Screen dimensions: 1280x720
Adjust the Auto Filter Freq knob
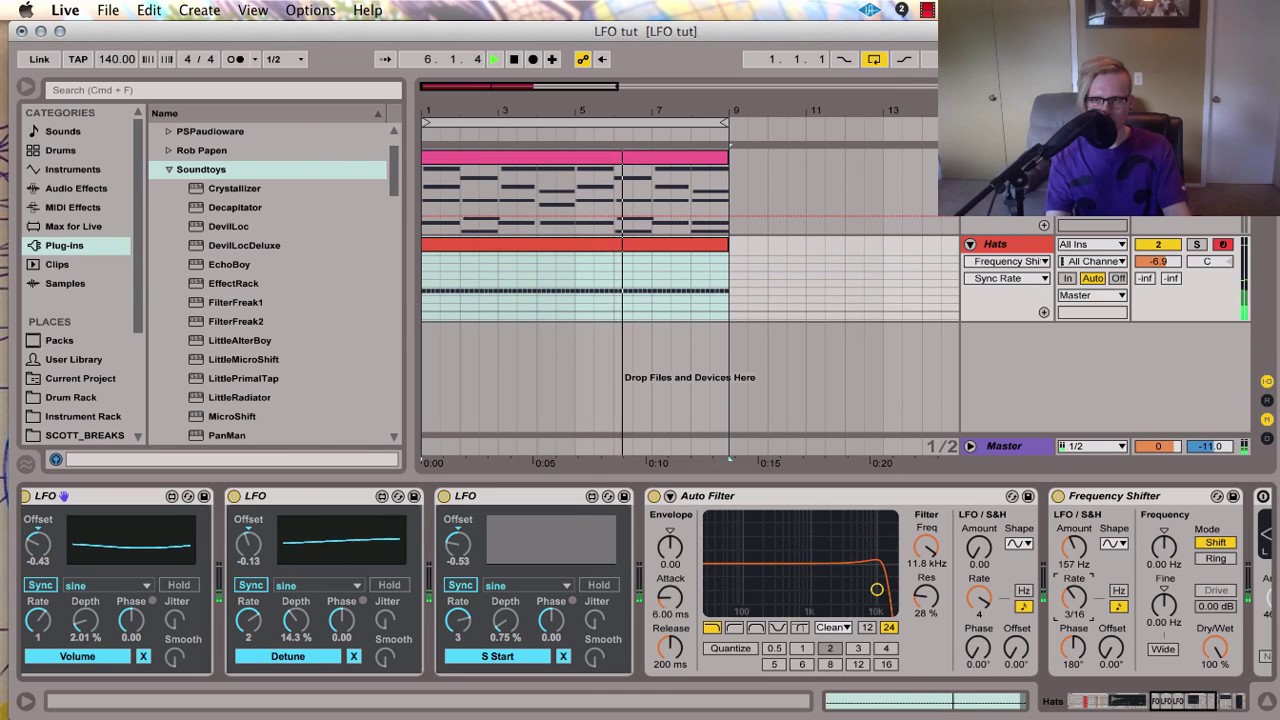coord(926,546)
